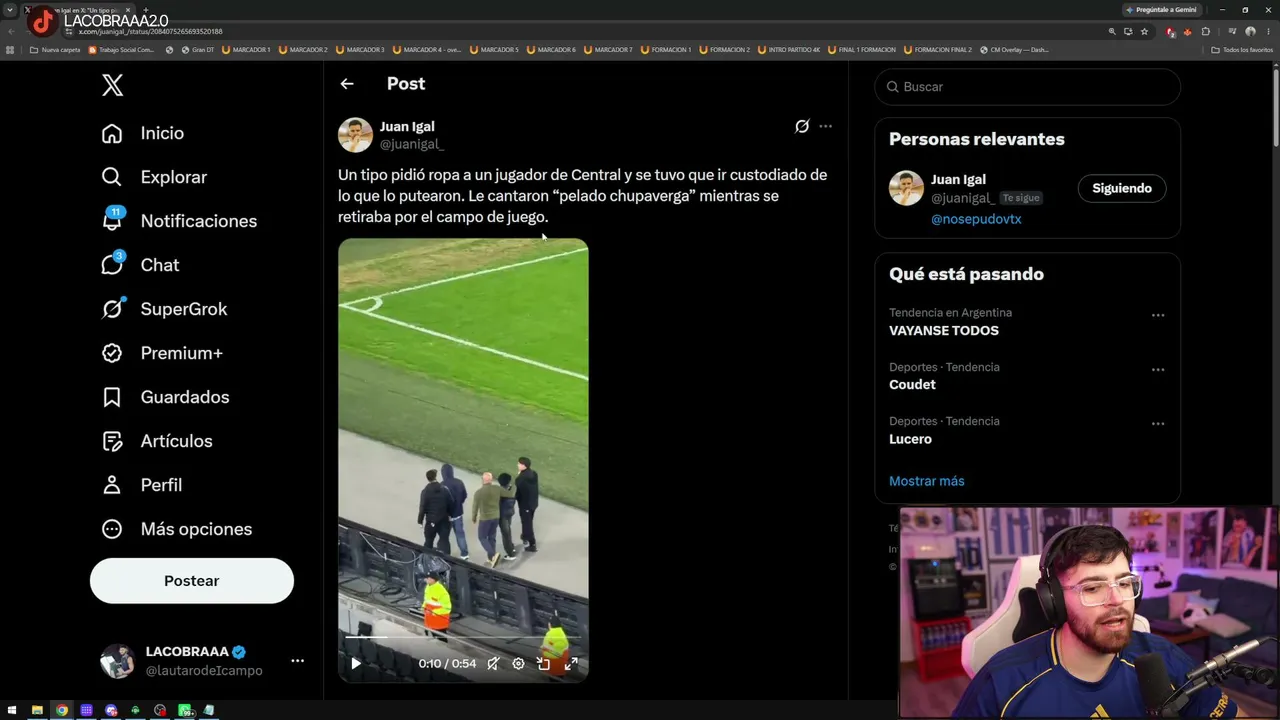Click the Postear button
Viewport: 1280px width, 720px height.
[x=192, y=581]
